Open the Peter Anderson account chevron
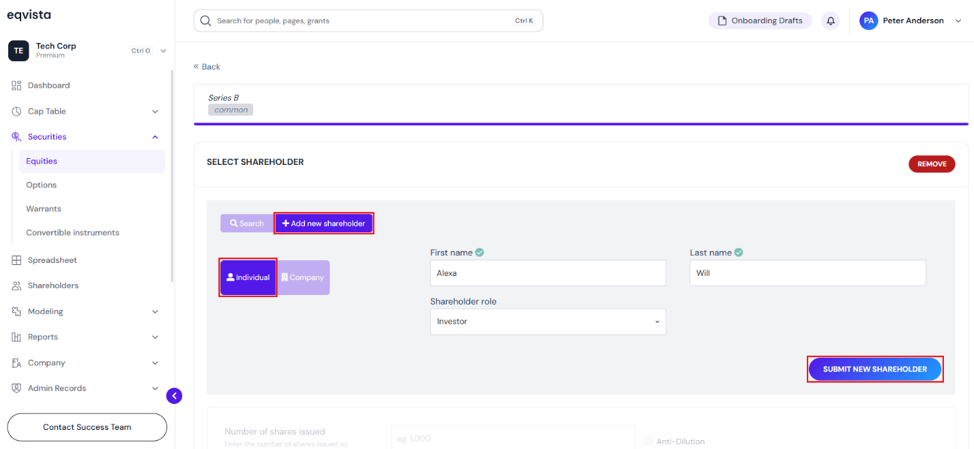 point(957,20)
